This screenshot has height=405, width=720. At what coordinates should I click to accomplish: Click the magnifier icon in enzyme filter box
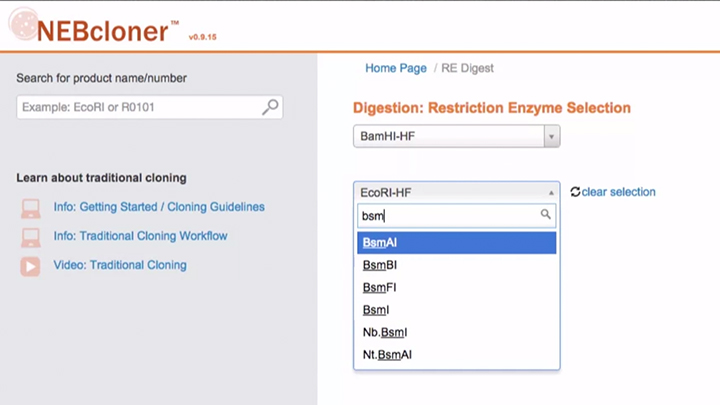tap(545, 214)
